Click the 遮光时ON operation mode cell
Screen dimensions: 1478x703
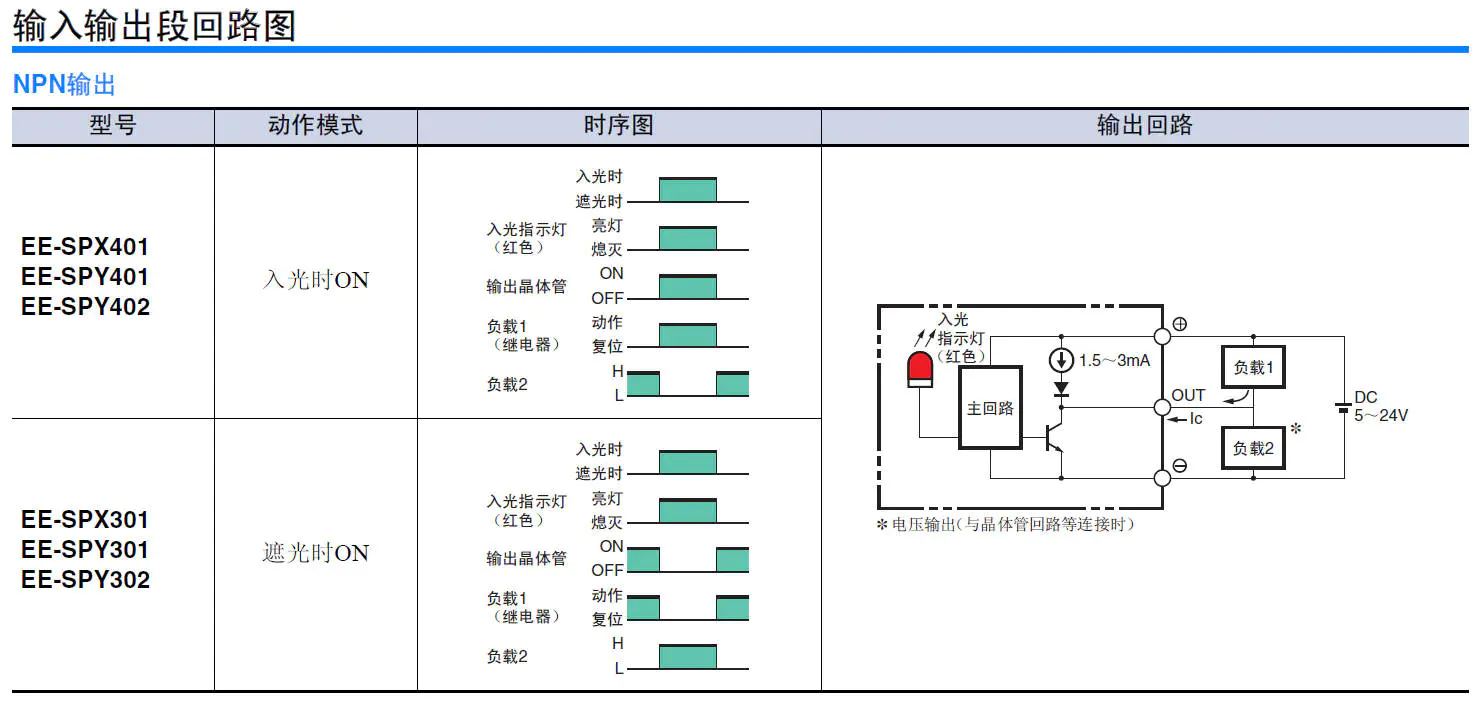[316, 553]
